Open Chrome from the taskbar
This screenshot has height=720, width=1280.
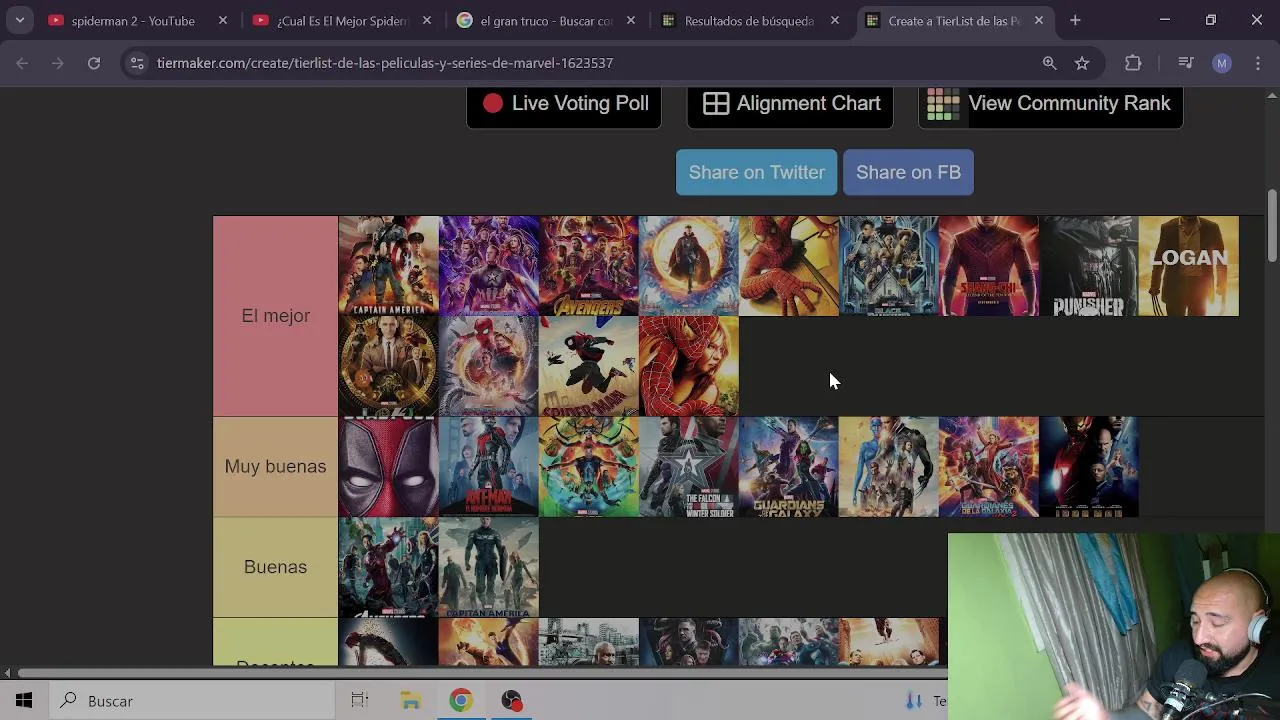(x=461, y=701)
